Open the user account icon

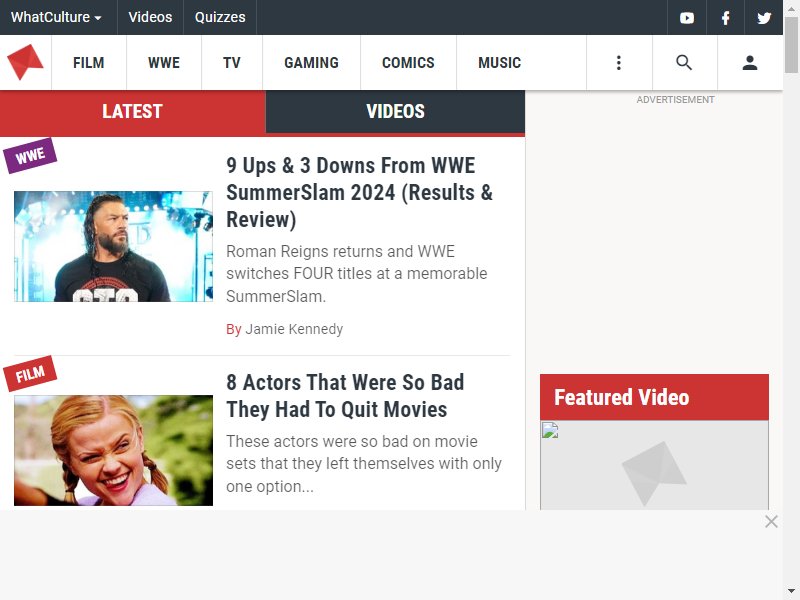pyautogui.click(x=749, y=63)
